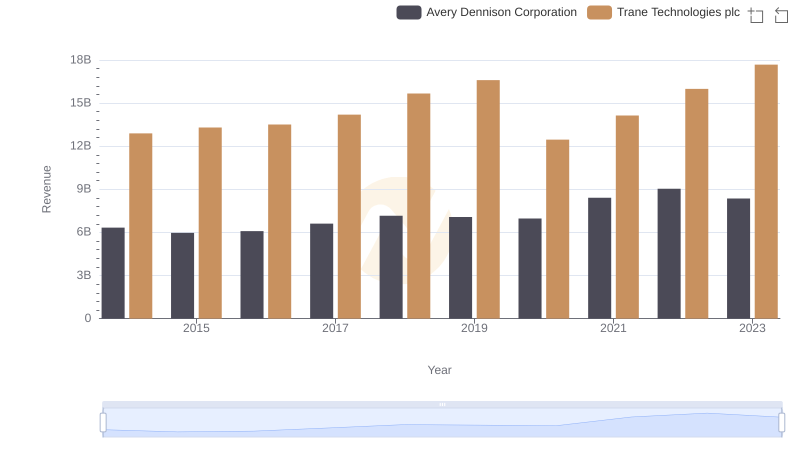The height and width of the screenshot is (461, 800).
Task: Click the Revenue axis title
Action: pos(46,189)
